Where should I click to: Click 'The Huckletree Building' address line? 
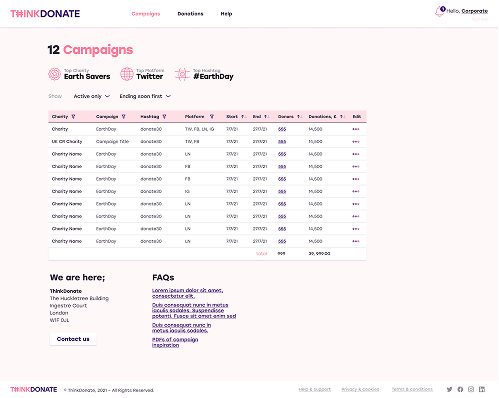coord(79,298)
